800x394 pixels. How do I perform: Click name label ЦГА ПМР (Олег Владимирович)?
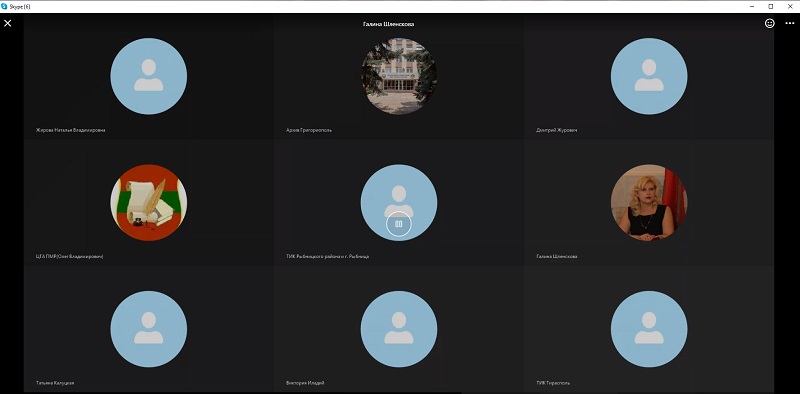click(69, 257)
